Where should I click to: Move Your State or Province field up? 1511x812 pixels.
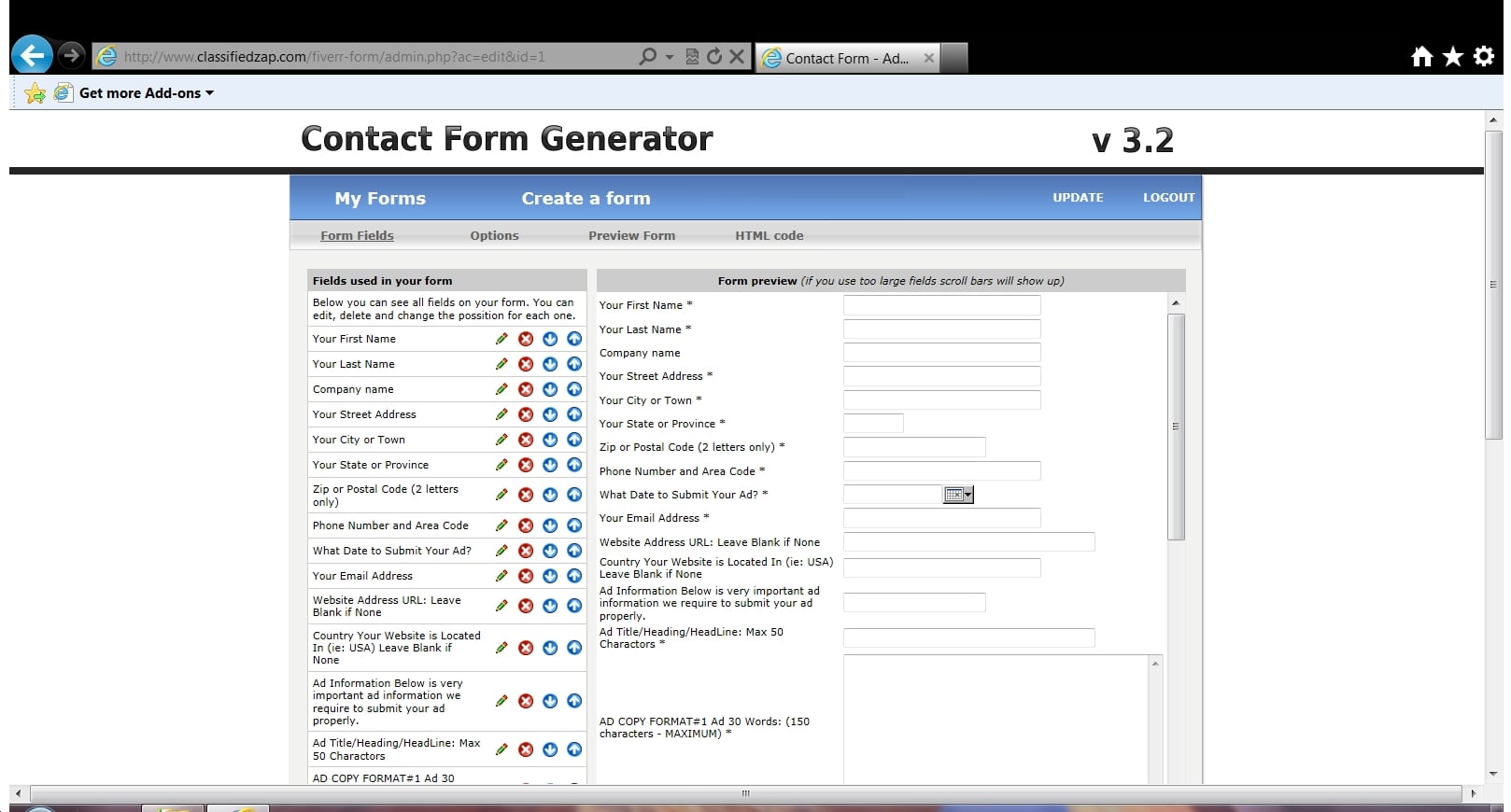tap(574, 465)
